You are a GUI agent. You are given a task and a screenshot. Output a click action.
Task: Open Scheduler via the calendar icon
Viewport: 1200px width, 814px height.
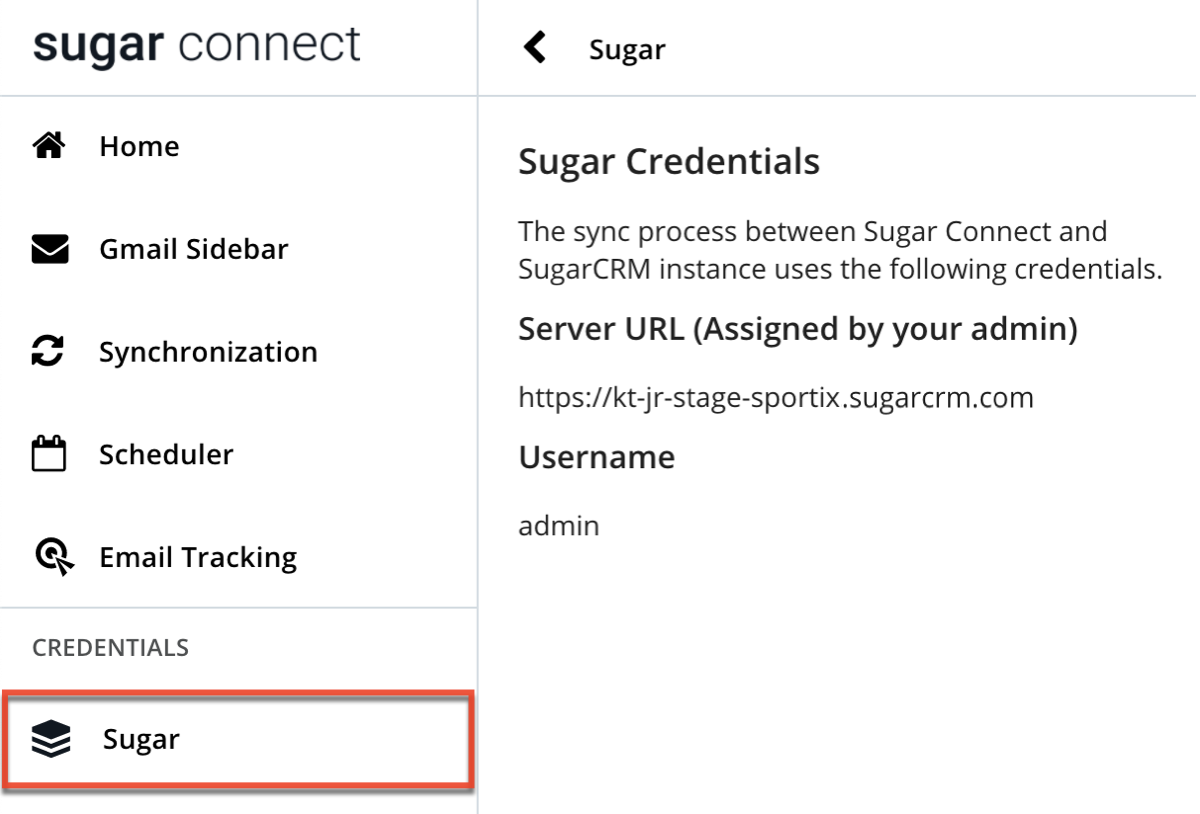[48, 454]
